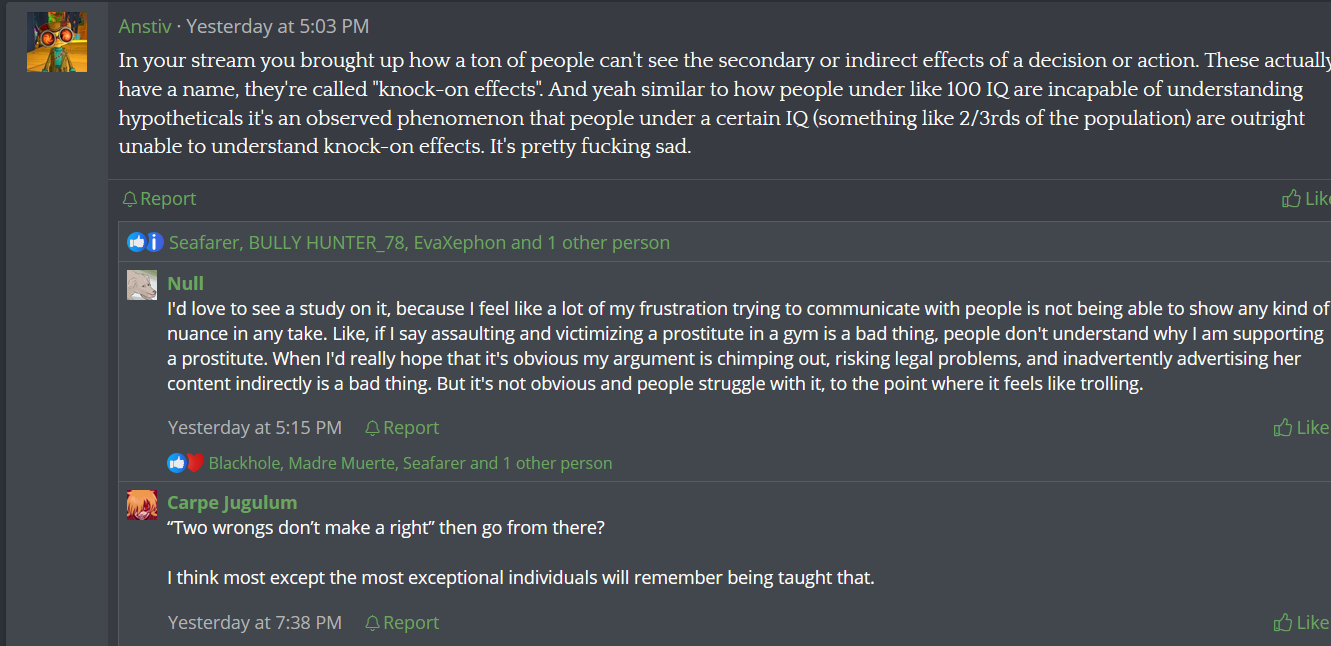Report Null's comment
Viewport: 1331px width, 646px height.
point(401,428)
